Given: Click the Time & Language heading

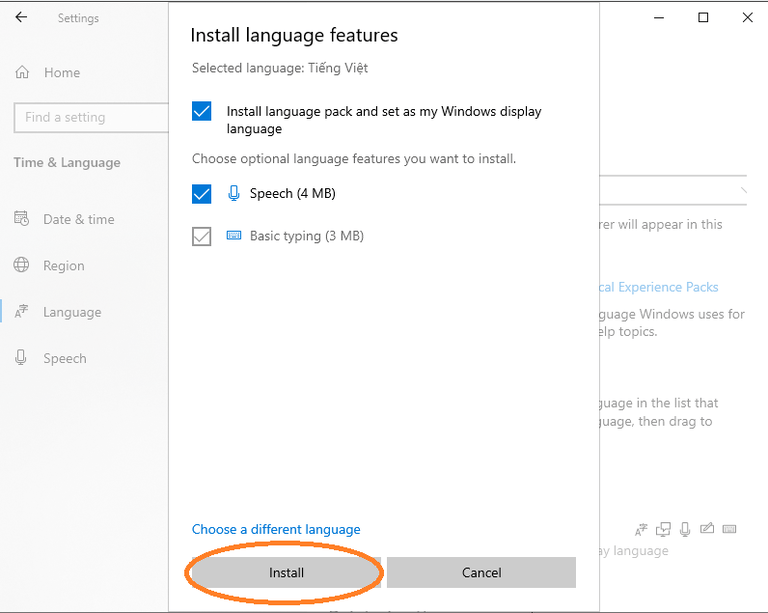Looking at the screenshot, I should tap(67, 163).
